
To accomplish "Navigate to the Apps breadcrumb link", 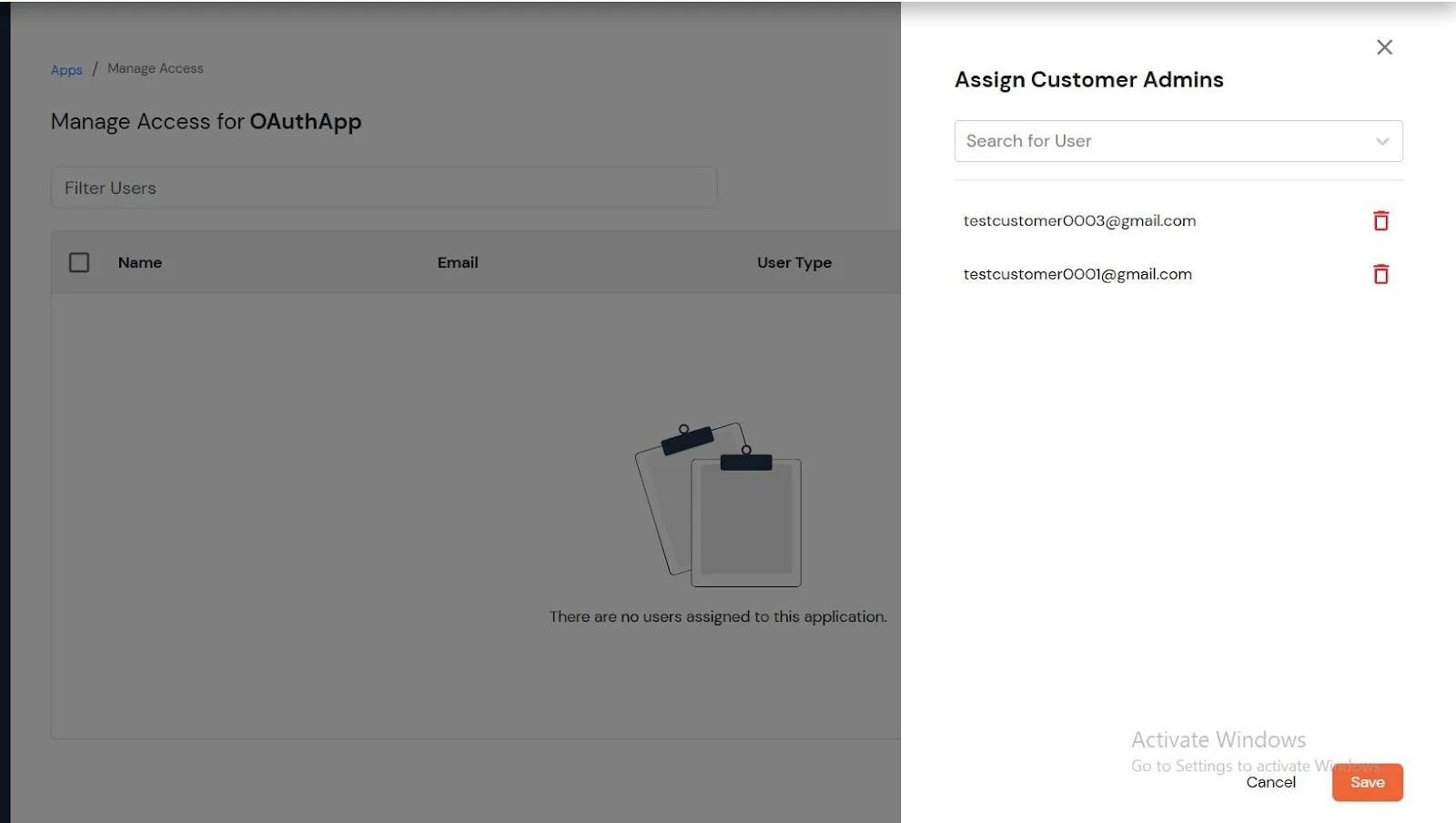I will pos(66,69).
